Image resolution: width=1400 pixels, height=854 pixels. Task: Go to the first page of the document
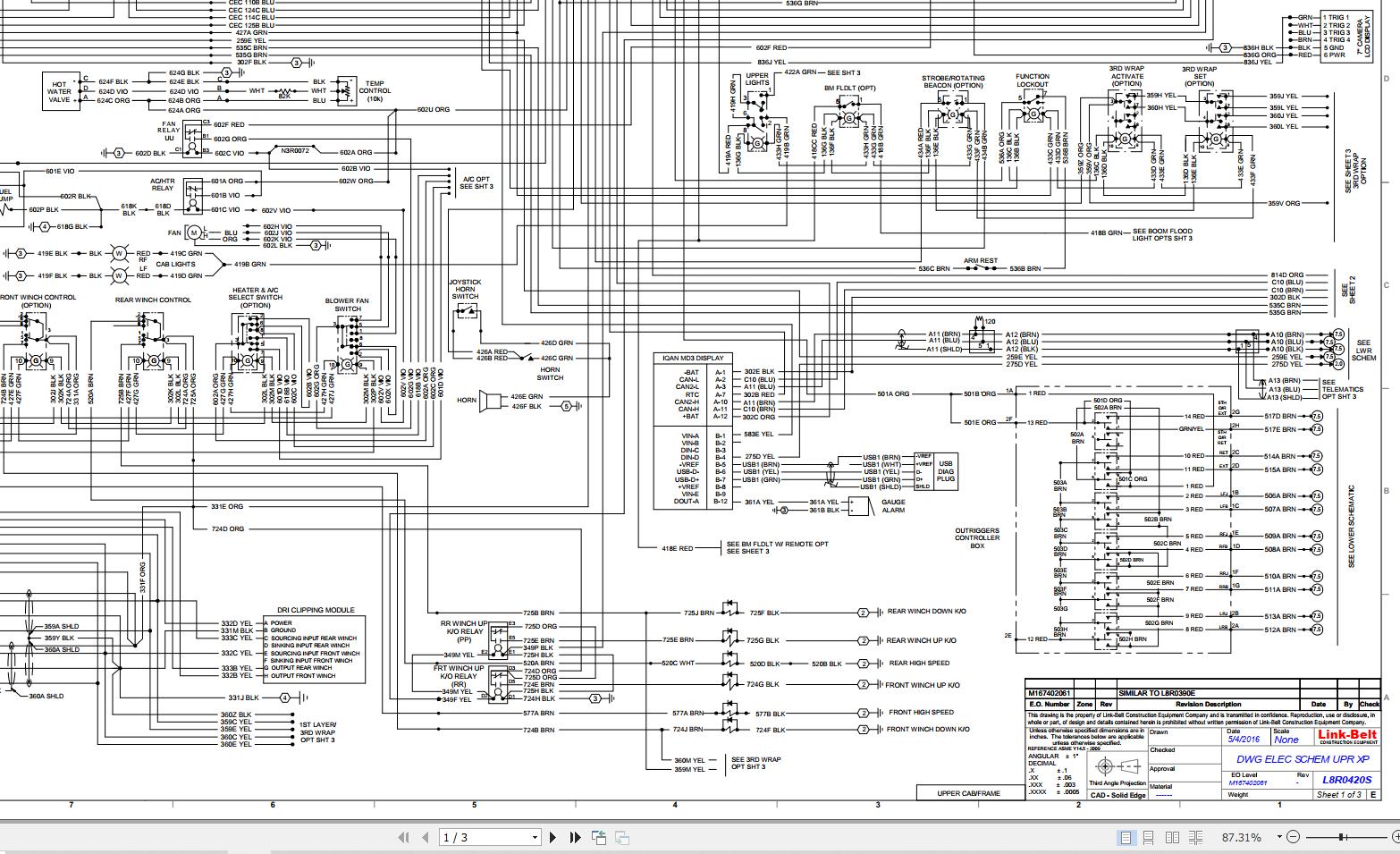point(403,838)
